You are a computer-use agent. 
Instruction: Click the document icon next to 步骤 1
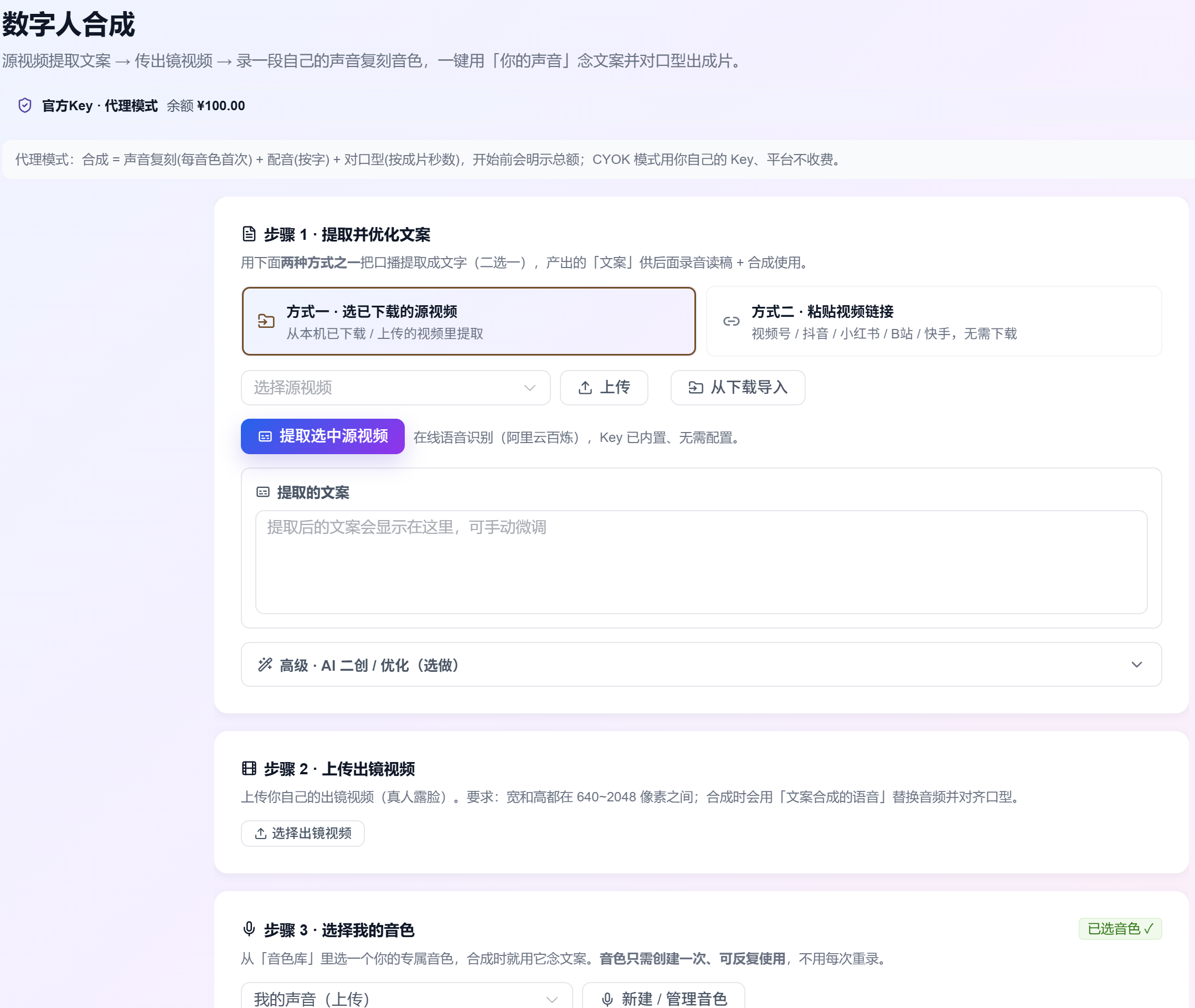249,234
